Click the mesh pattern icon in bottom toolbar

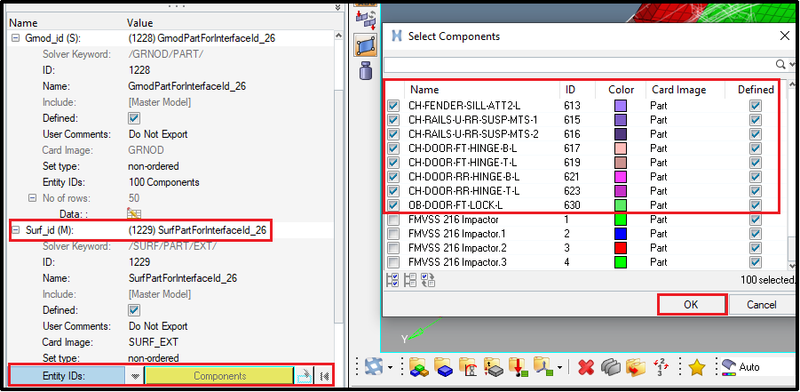pyautogui.click(x=374, y=366)
